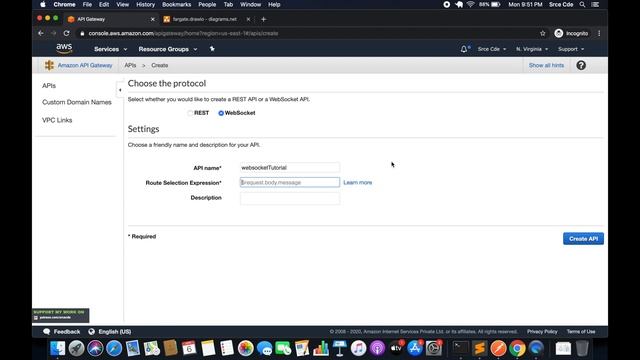Open the Learn more link

[x=358, y=182]
